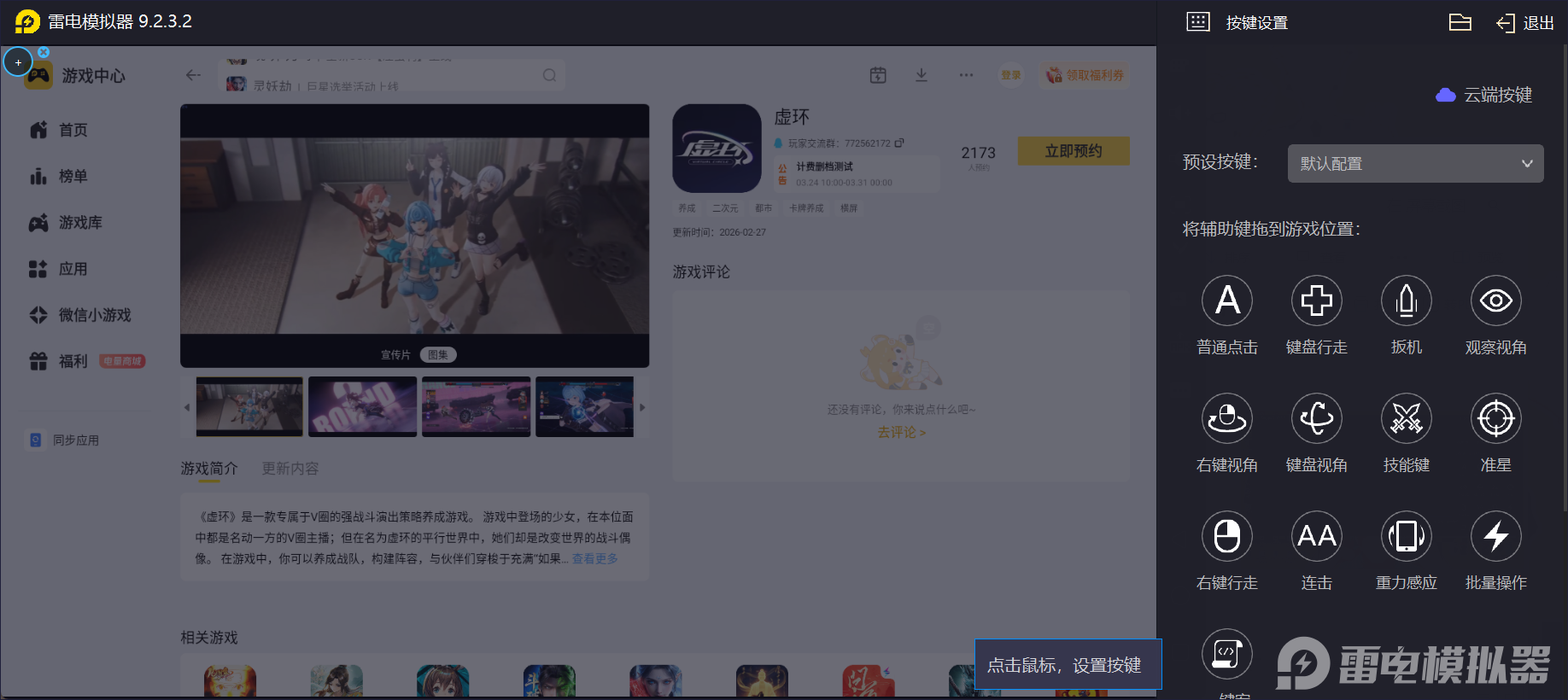Image resolution: width=1568 pixels, height=700 pixels.
Task: Select the fourth gallery thumbnail with blue-haired girl
Action: [x=585, y=407]
